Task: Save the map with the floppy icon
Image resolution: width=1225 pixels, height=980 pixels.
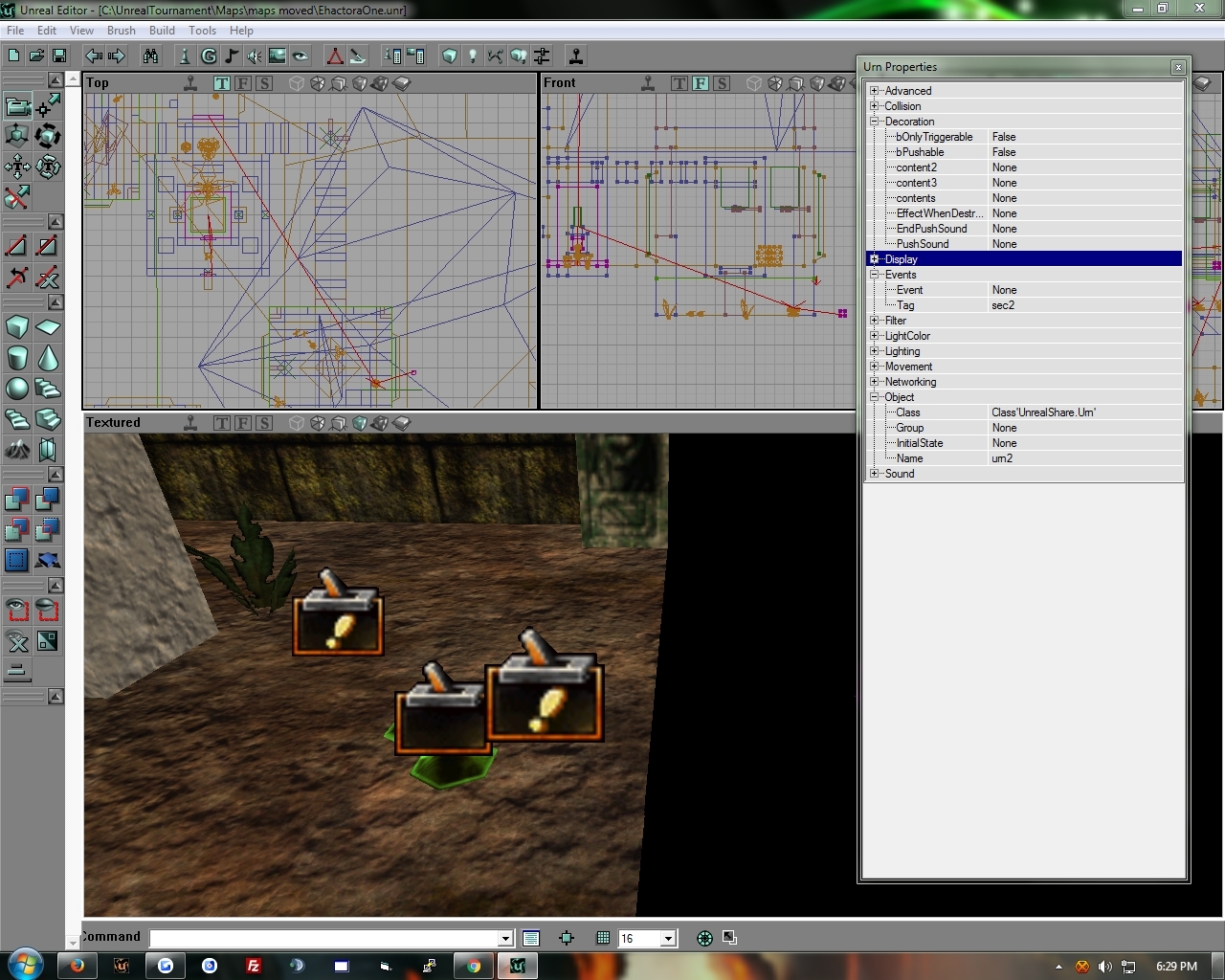Action: [x=59, y=56]
